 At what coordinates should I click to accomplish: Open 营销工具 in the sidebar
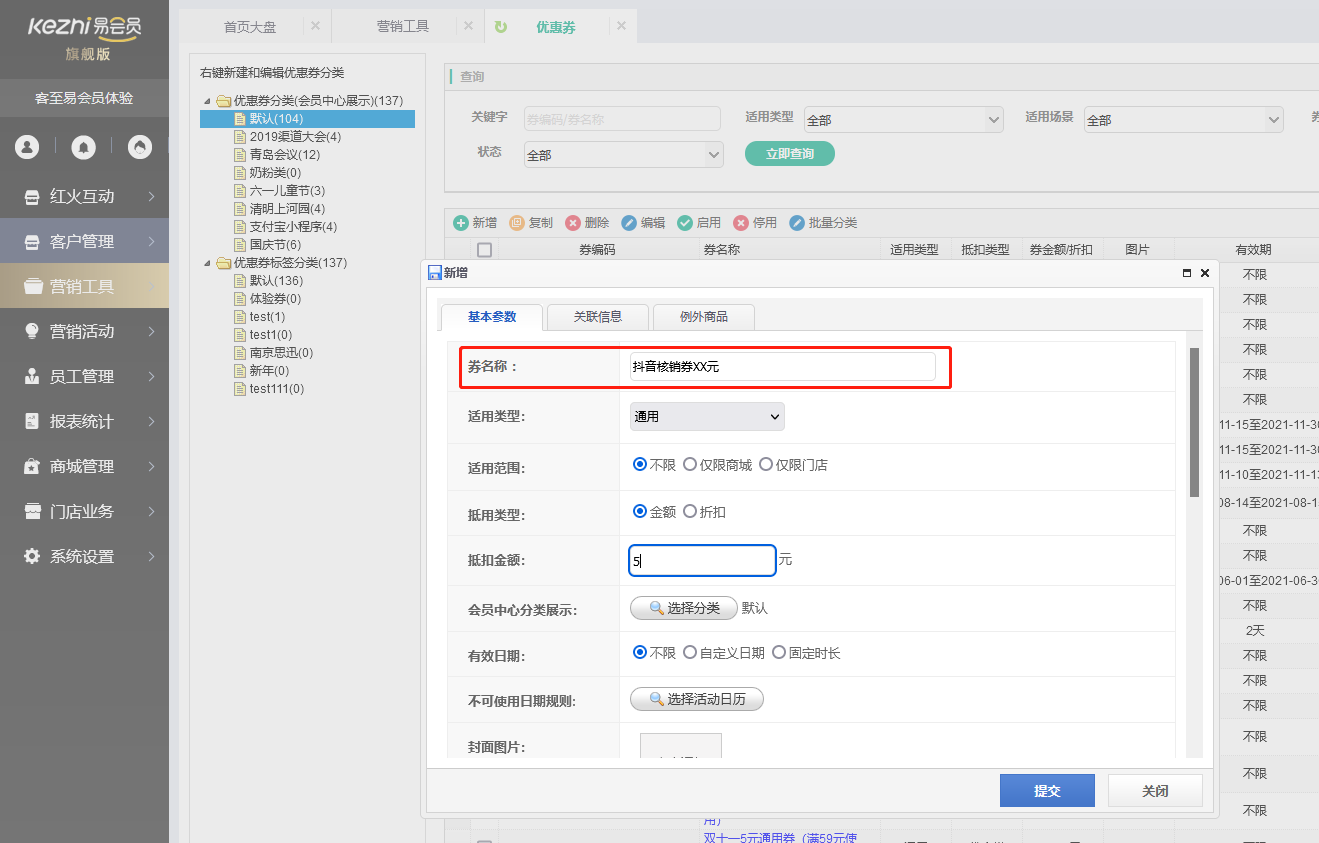point(84,287)
